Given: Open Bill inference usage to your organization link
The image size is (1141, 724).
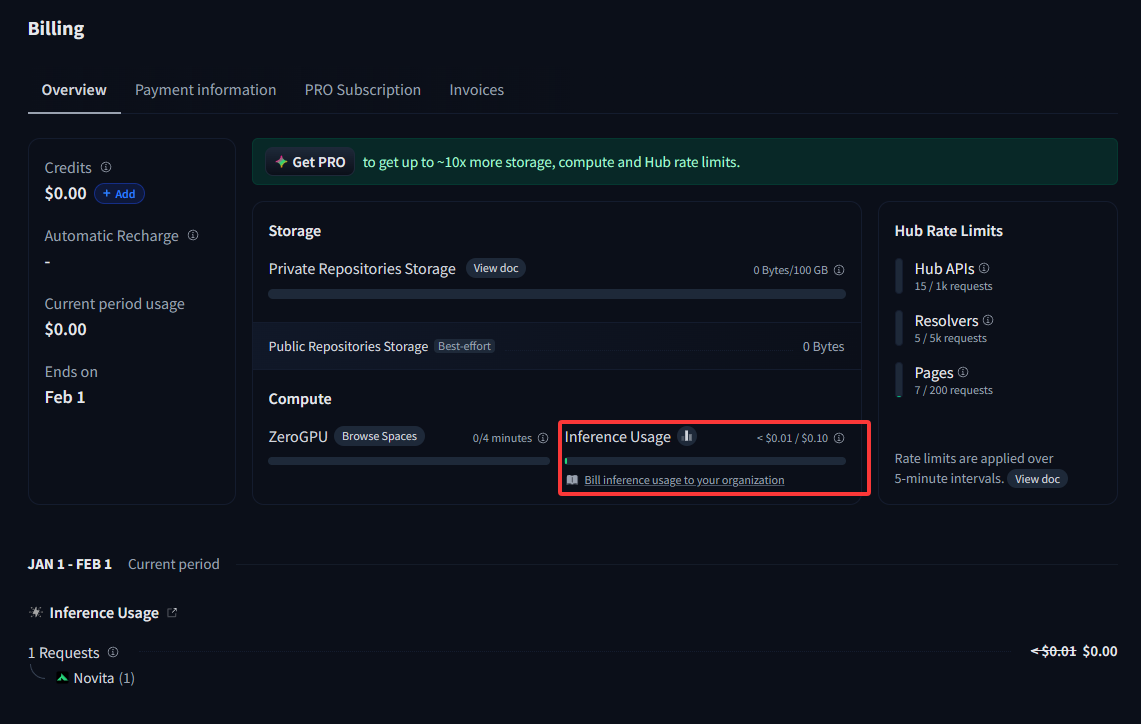Looking at the screenshot, I should click(684, 480).
